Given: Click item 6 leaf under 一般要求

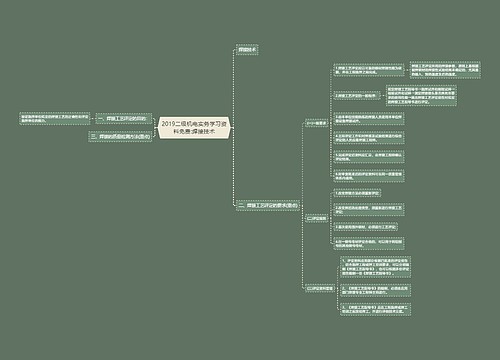Looking at the screenshot, I should [369, 176].
